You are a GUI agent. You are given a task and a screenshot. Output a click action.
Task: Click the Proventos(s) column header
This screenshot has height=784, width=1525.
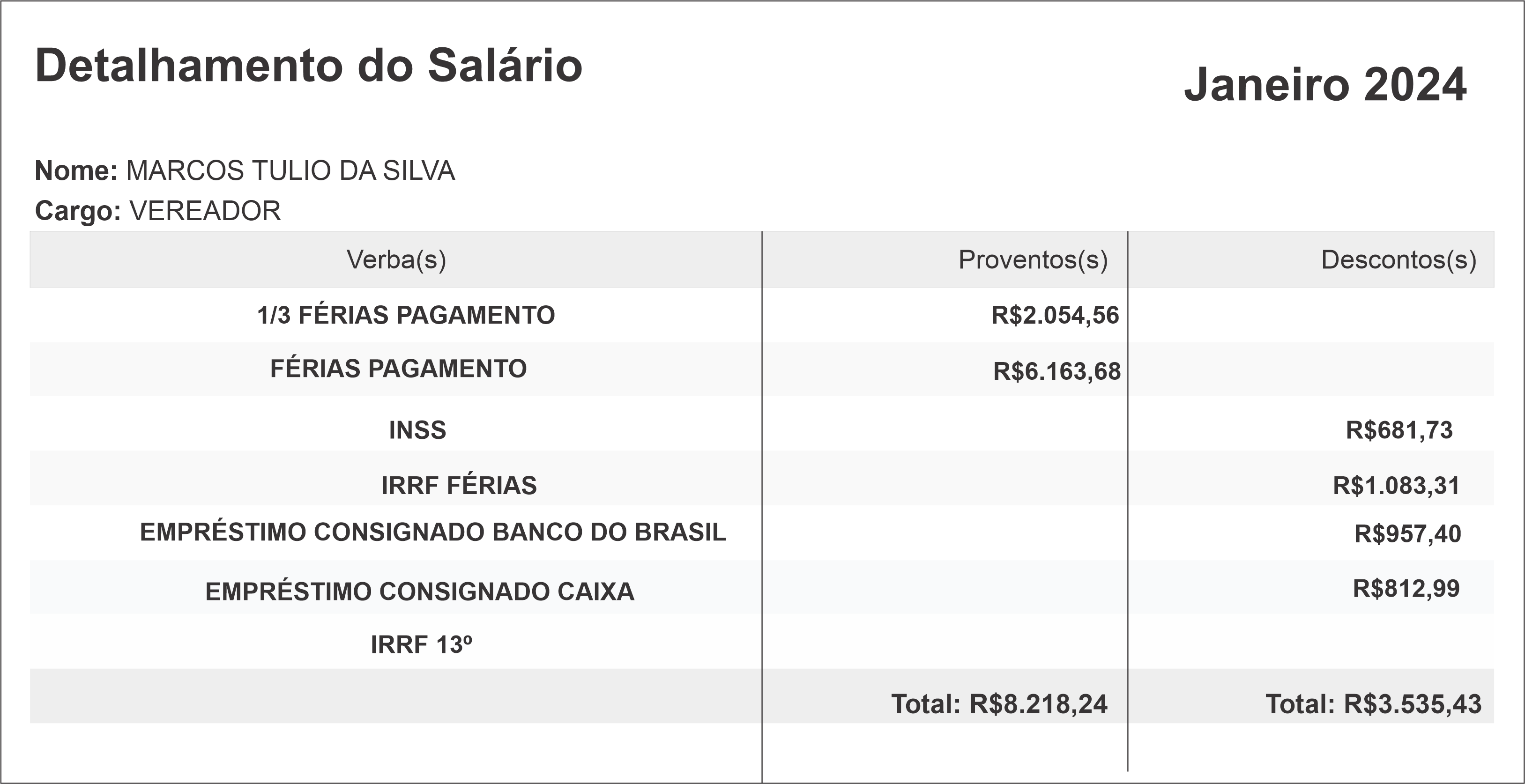1033,260
